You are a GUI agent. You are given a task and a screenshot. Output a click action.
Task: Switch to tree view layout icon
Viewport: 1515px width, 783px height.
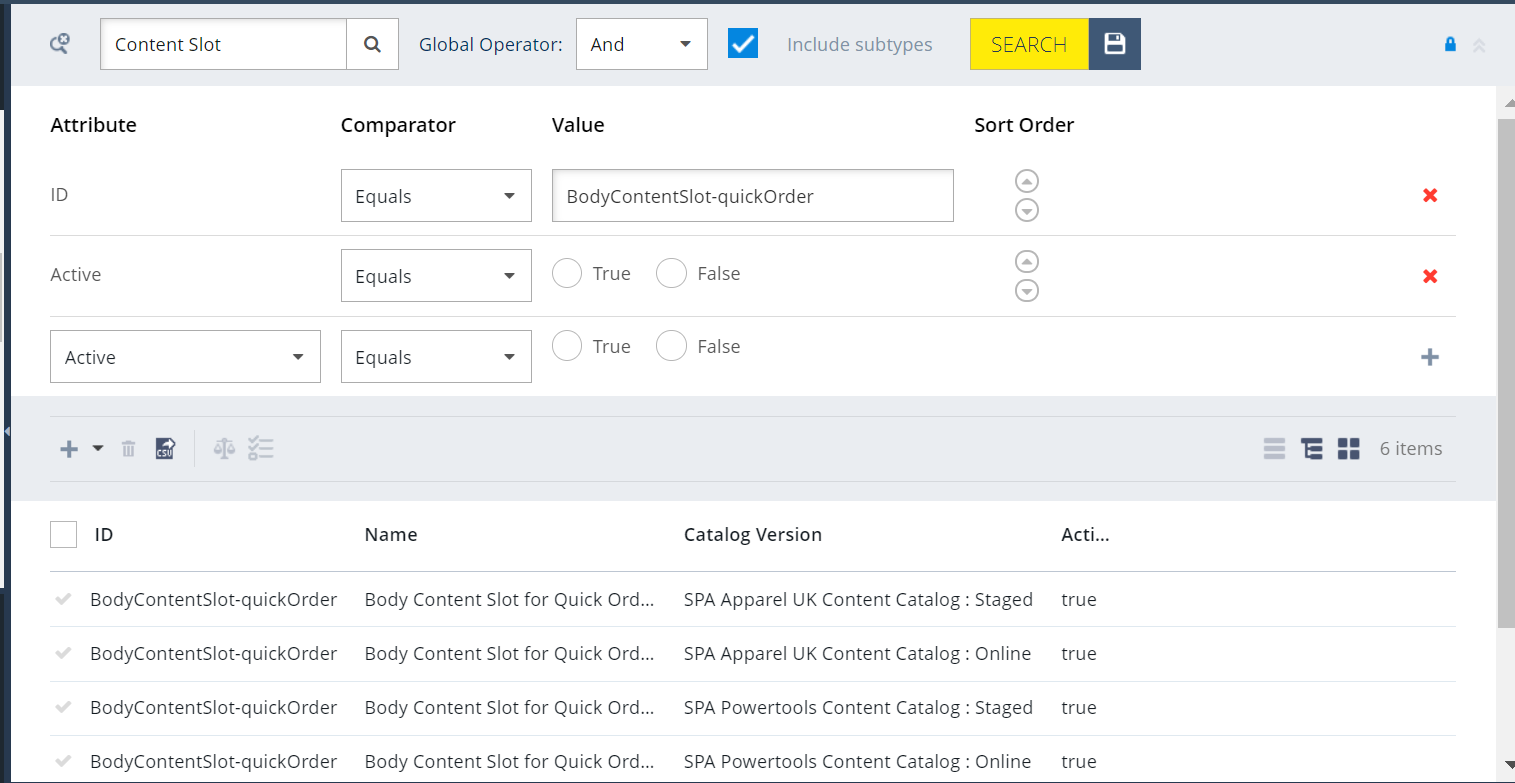[x=1311, y=449]
